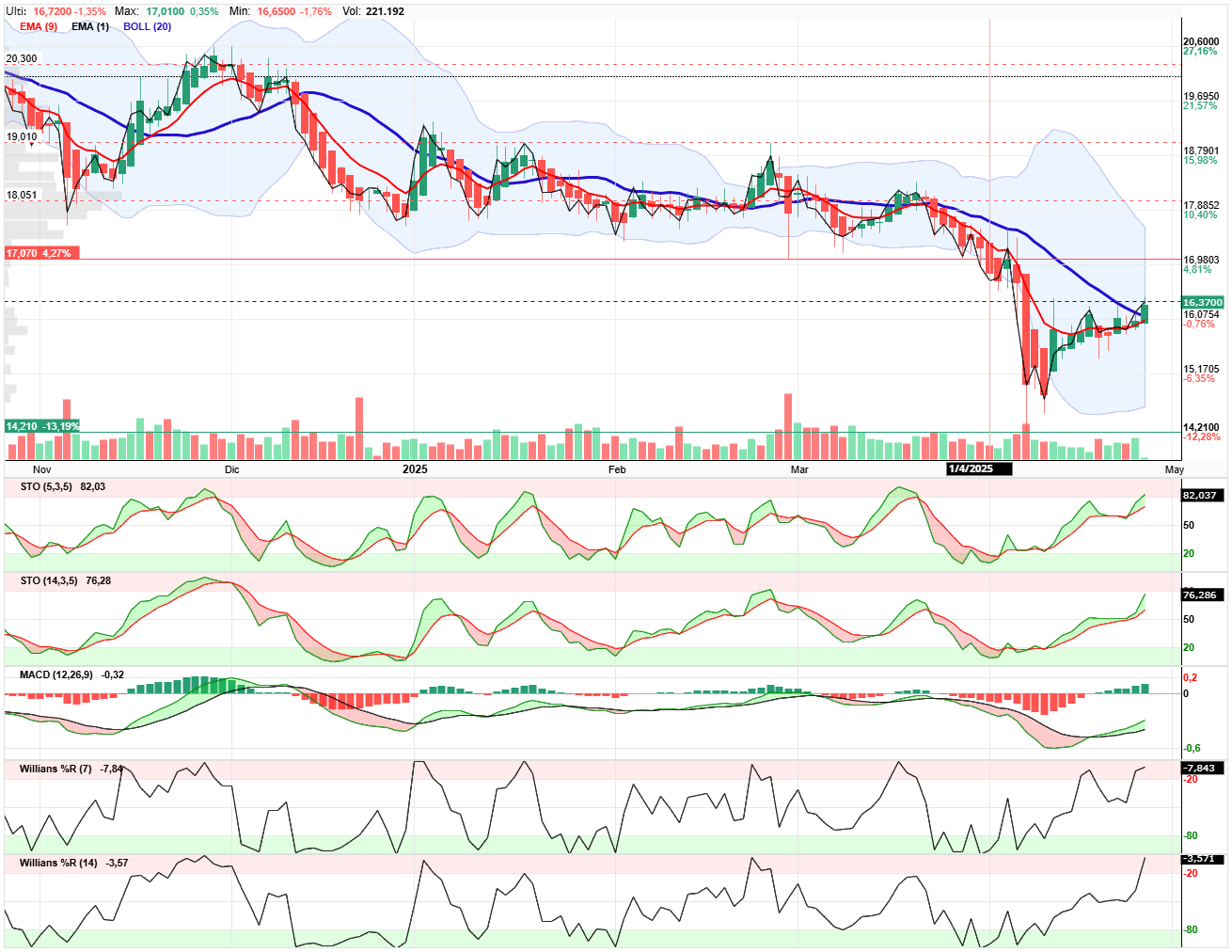Click the Dic label on time axis
1232x952 pixels.
(x=231, y=468)
